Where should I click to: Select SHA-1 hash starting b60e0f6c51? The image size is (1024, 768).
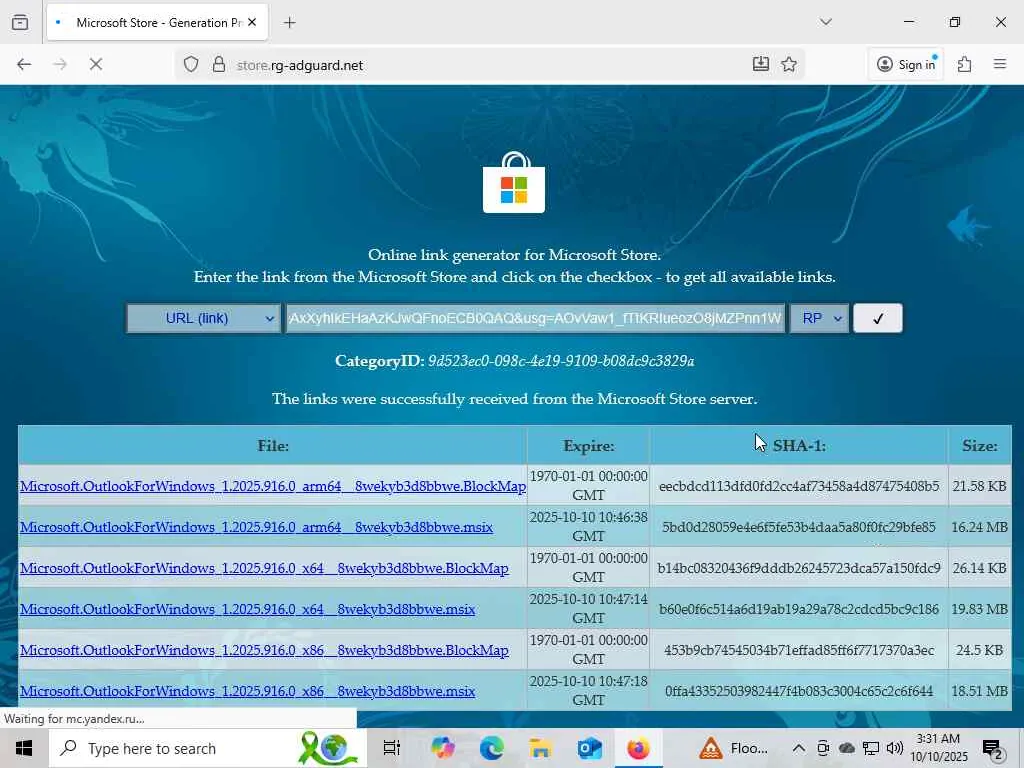click(x=799, y=609)
